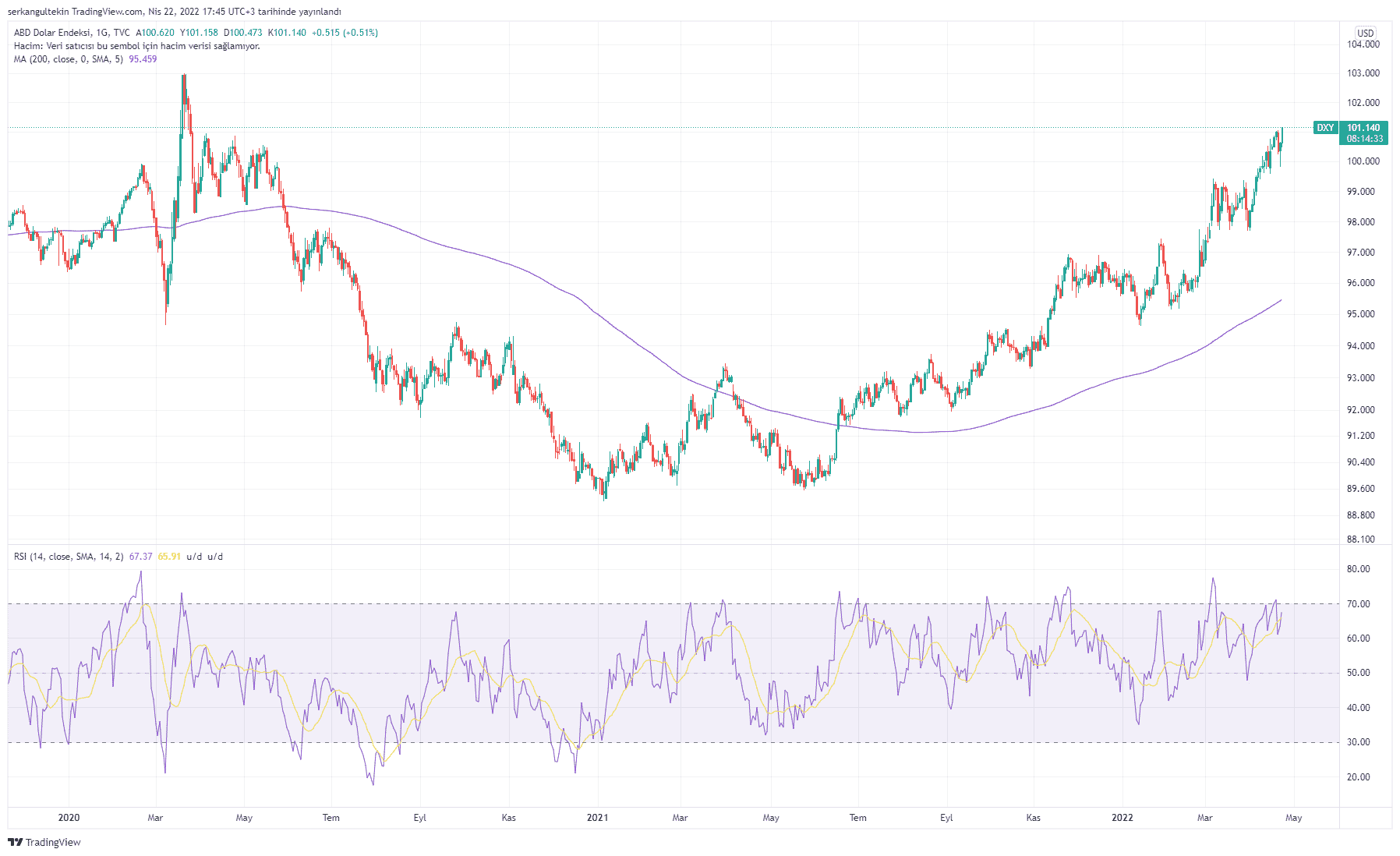Viewport: 1400px width, 856px height.
Task: Open the USD currency selector
Action: click(x=1365, y=33)
